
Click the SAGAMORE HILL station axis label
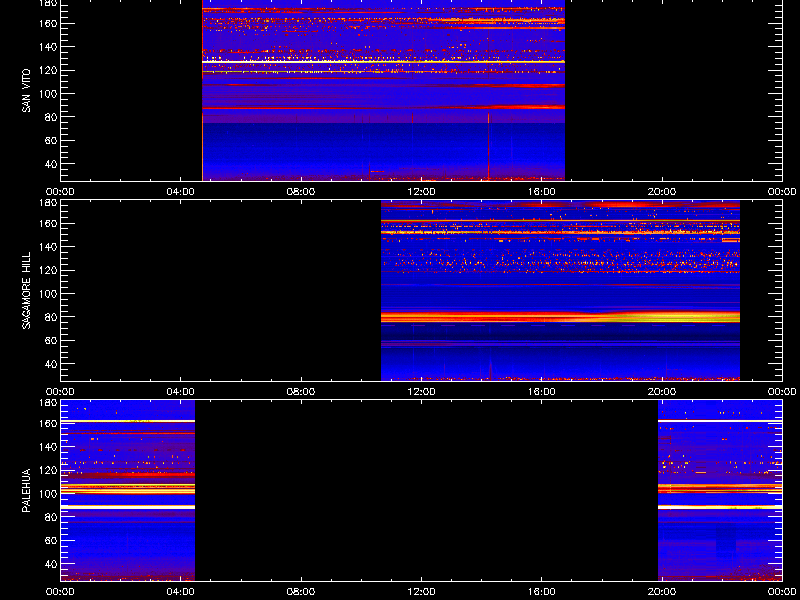[26, 290]
